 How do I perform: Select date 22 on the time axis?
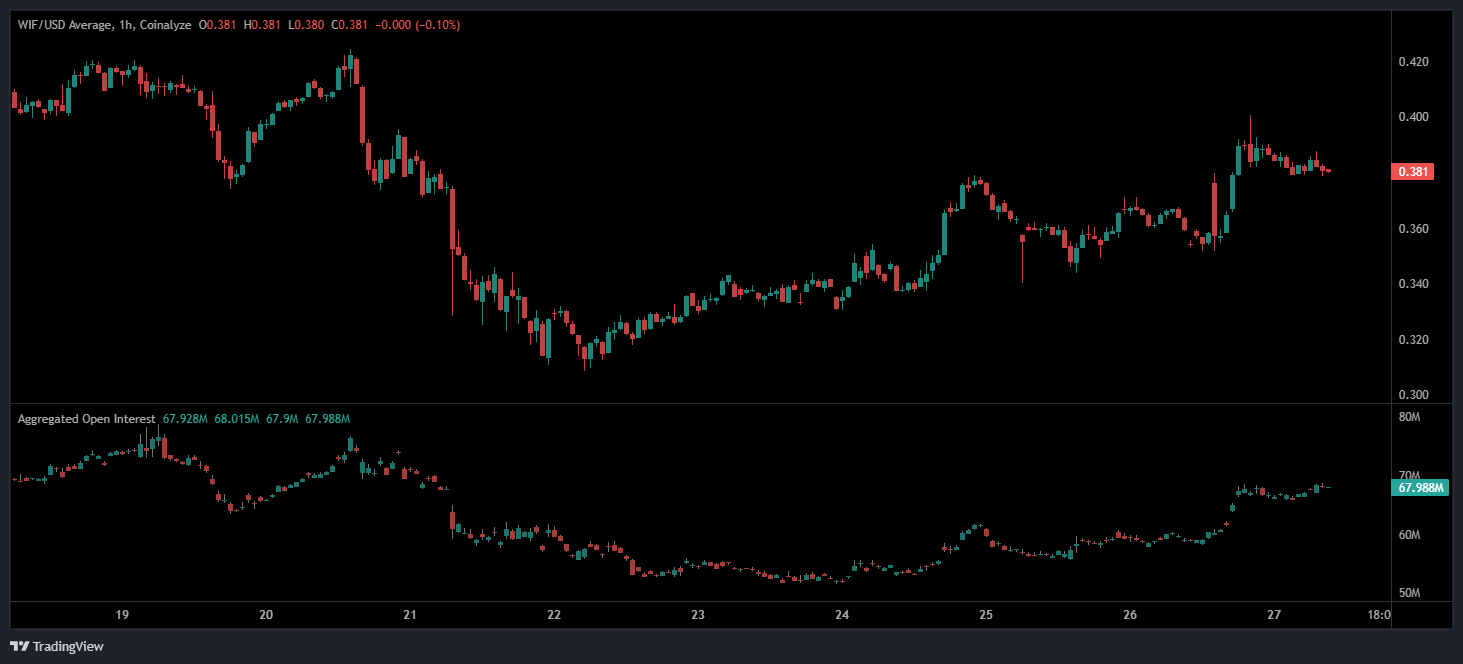pyautogui.click(x=554, y=615)
